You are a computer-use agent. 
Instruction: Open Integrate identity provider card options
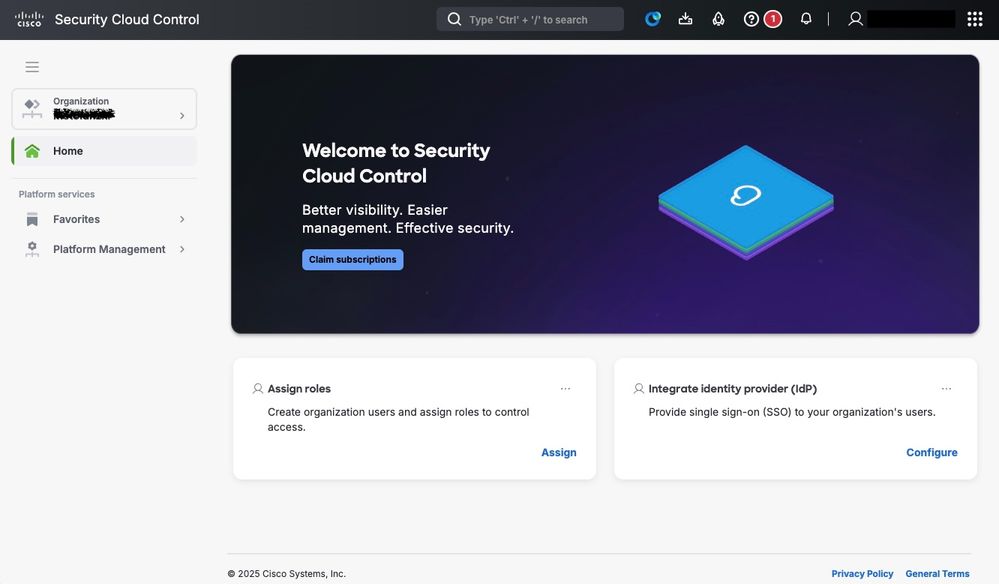(946, 389)
